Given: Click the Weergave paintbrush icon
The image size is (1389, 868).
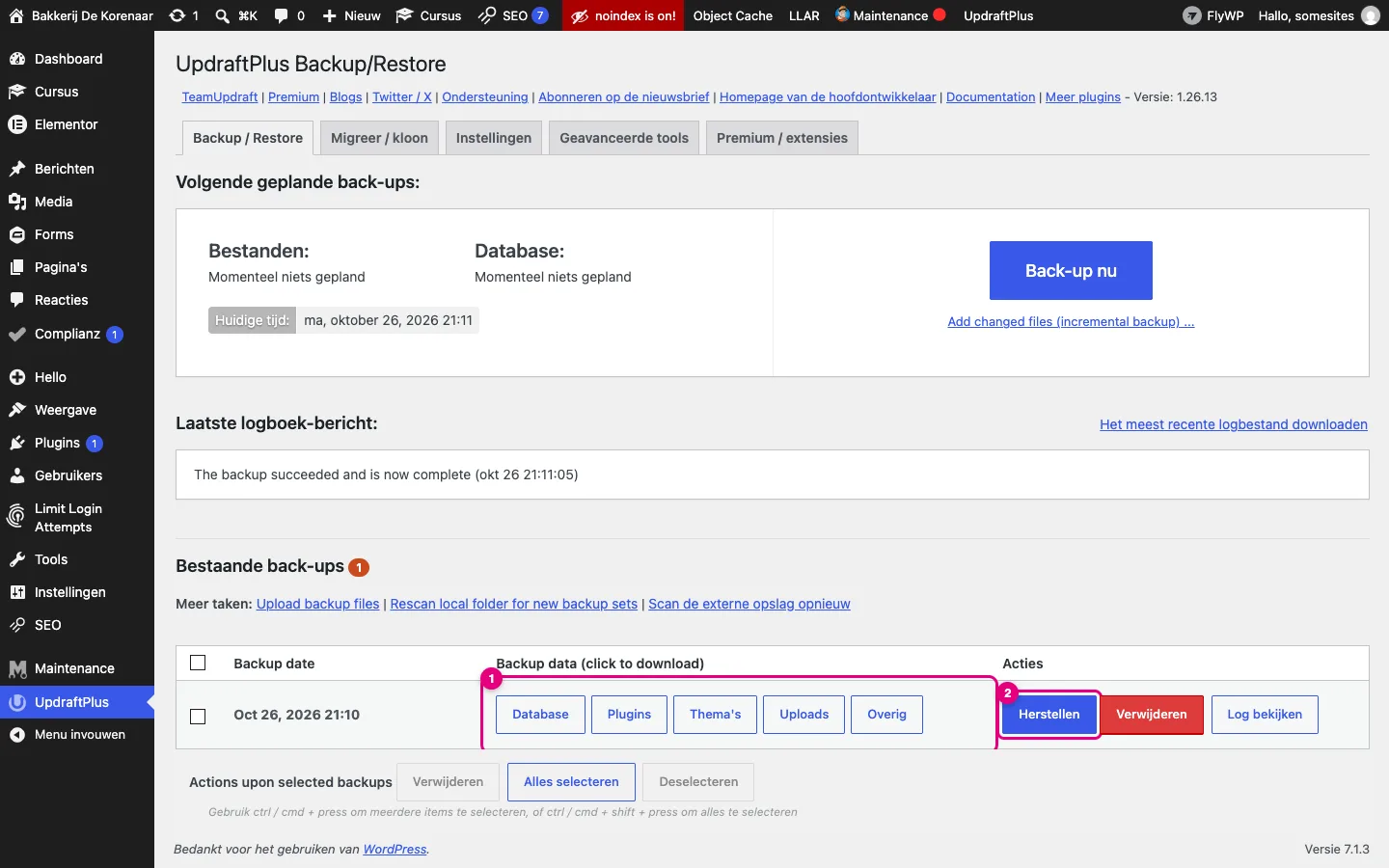Looking at the screenshot, I should click(17, 410).
